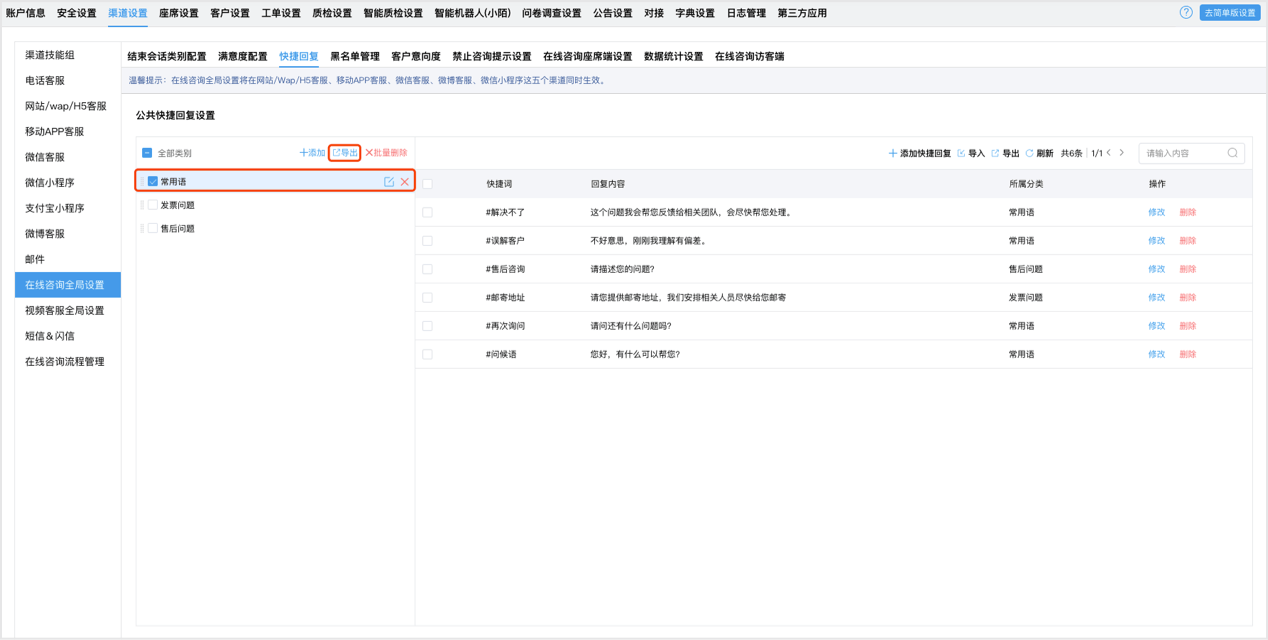The height and width of the screenshot is (640, 1268).
Task: Check the #再次询问 row checkbox
Action: pos(428,326)
